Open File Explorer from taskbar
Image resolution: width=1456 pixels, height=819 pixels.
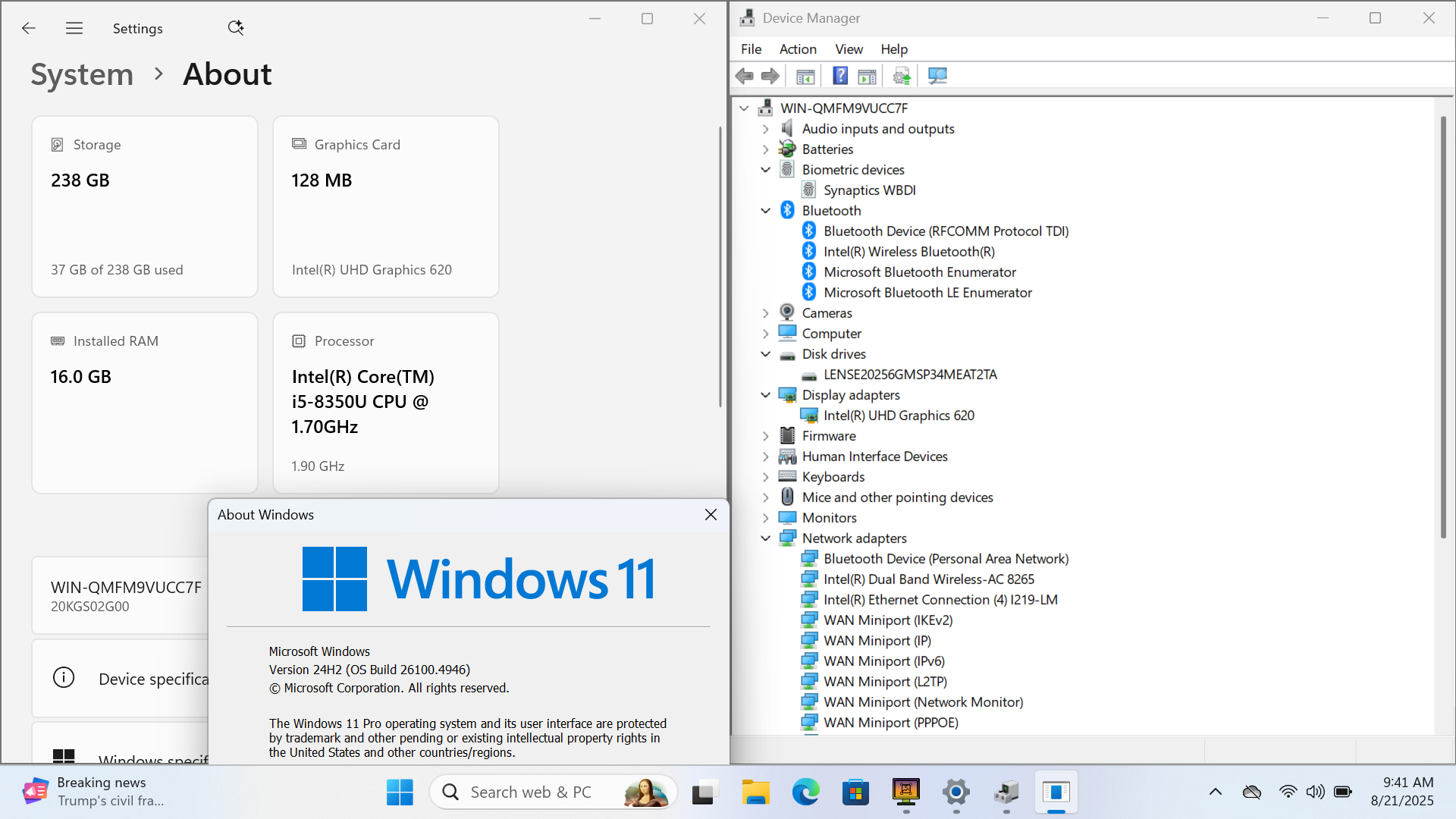(755, 792)
